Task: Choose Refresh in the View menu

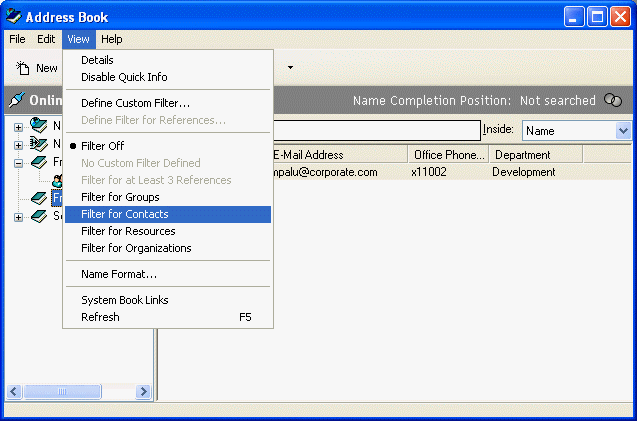Action: click(x=168, y=317)
